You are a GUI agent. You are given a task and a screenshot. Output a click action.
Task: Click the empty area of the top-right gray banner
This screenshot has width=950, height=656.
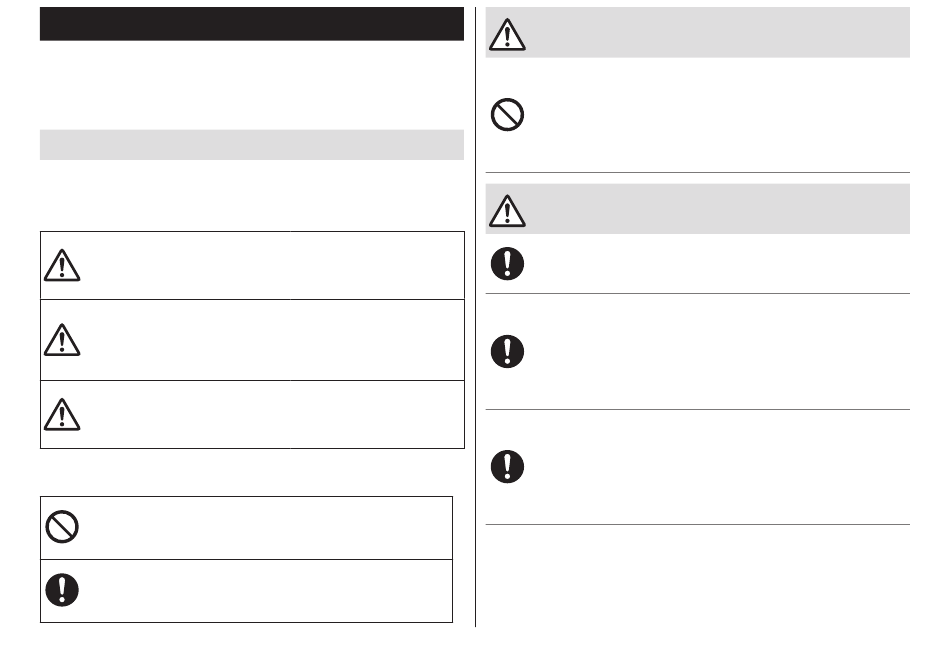(x=718, y=33)
